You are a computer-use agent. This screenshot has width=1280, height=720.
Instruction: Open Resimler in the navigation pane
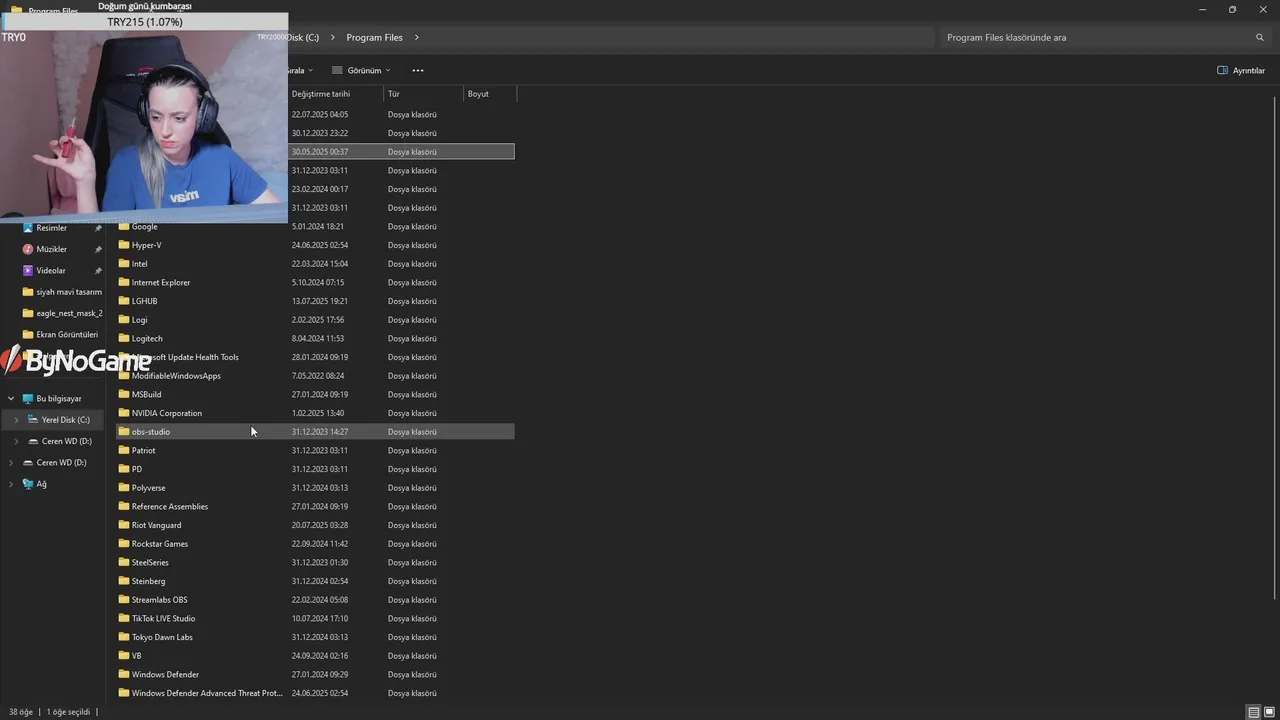[52, 228]
